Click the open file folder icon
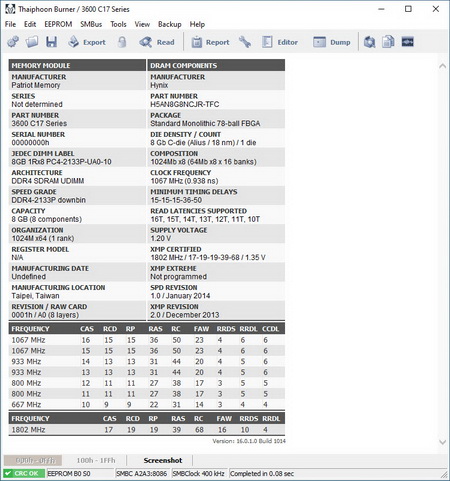The image size is (450, 481). [32, 42]
